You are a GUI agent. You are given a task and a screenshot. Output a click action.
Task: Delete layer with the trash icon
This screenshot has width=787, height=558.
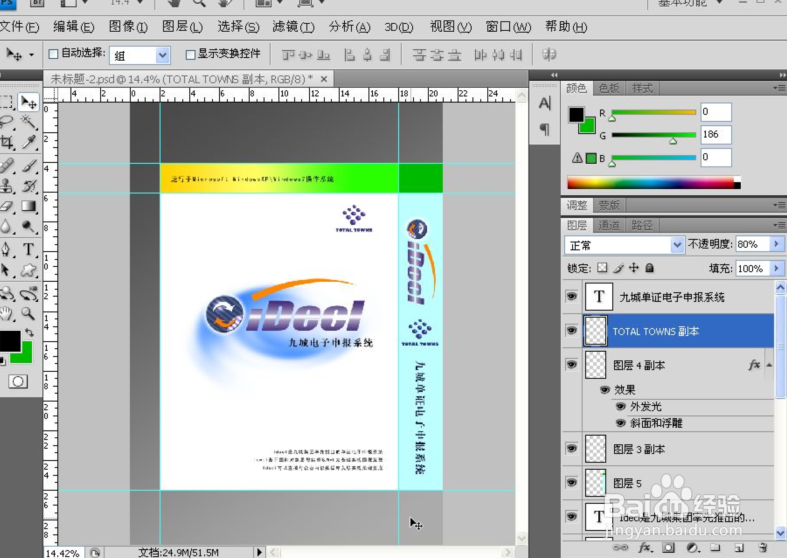[x=763, y=547]
